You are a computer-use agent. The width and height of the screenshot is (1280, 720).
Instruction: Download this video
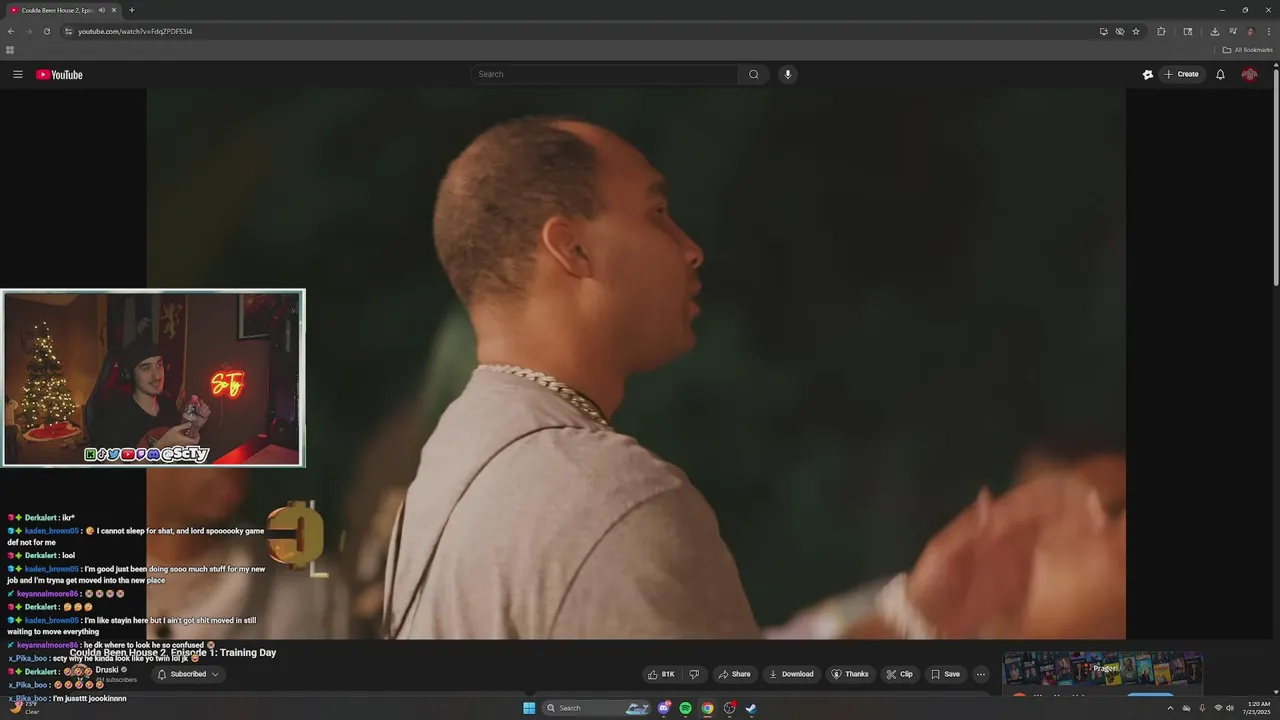click(x=791, y=674)
